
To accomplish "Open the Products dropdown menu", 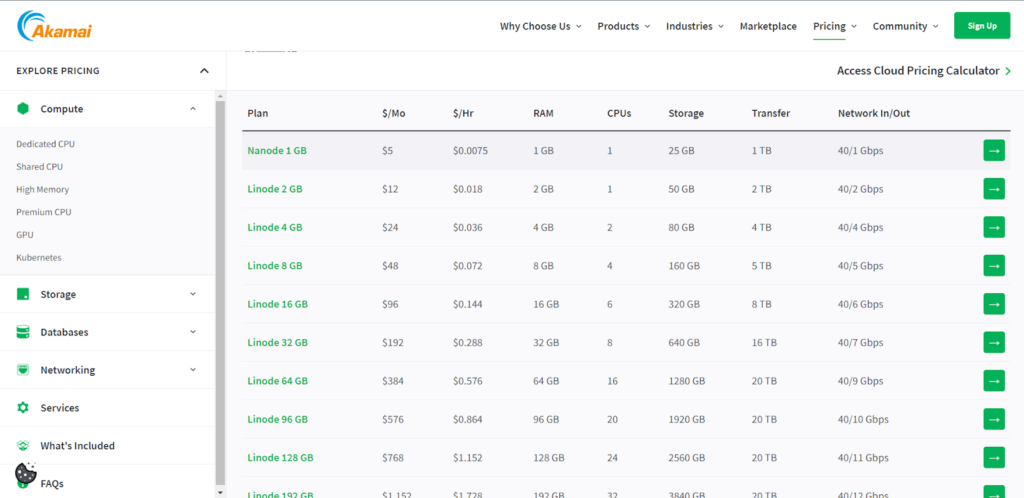I will click(x=623, y=26).
